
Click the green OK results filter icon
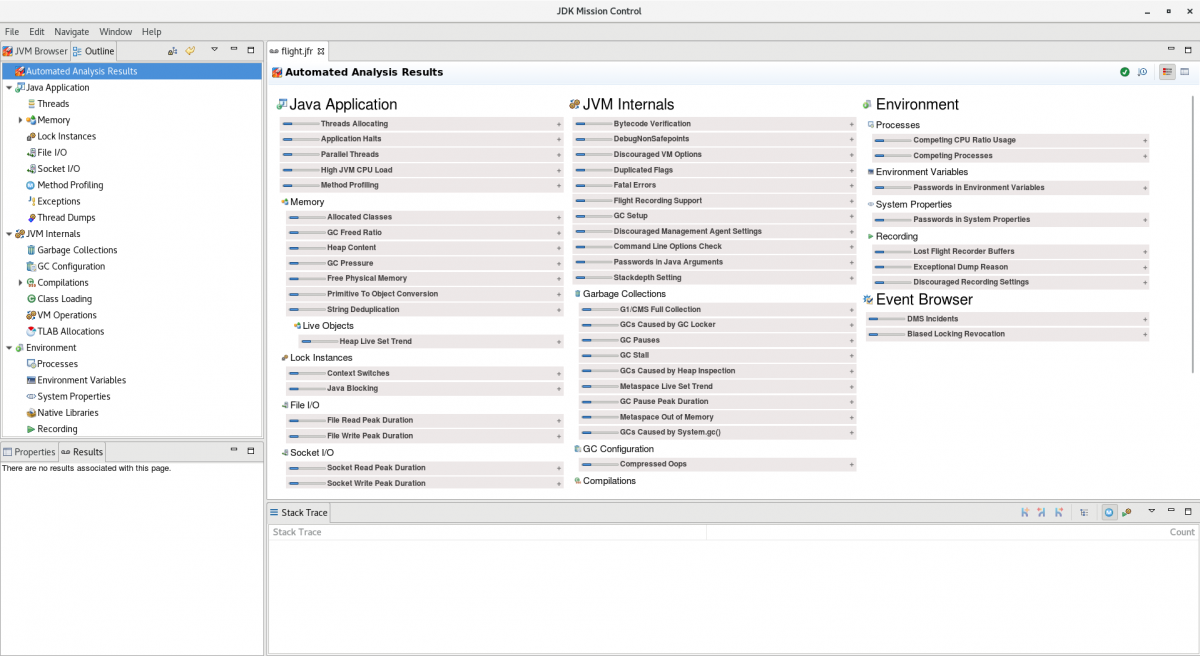(x=1125, y=71)
